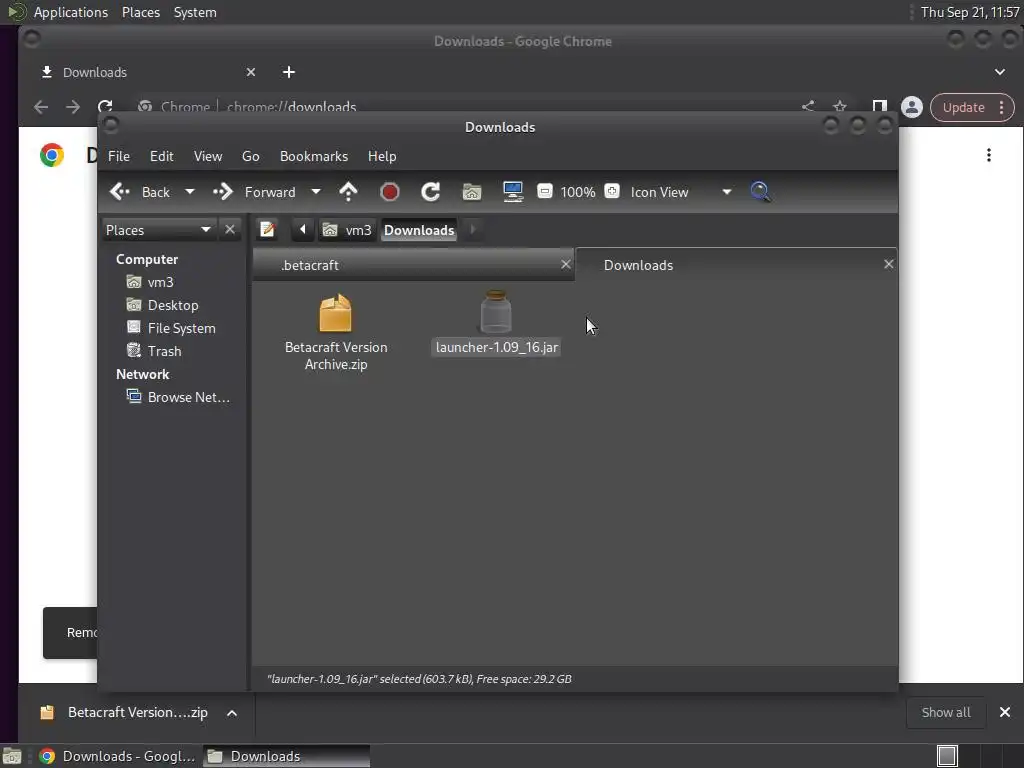Go up to the parent folder
Image resolution: width=1024 pixels, height=768 pixels.
[349, 192]
